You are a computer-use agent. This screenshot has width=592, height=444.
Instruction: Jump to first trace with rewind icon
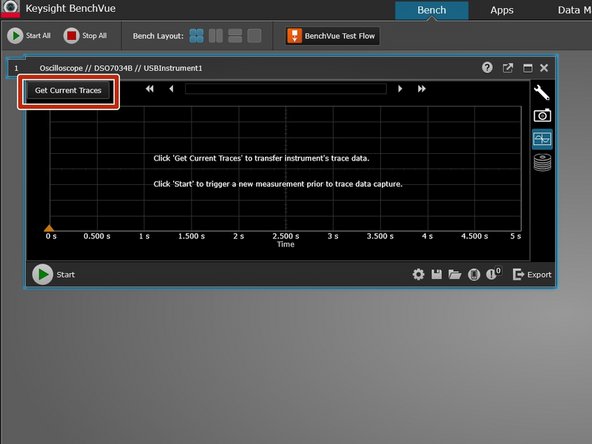coord(150,89)
